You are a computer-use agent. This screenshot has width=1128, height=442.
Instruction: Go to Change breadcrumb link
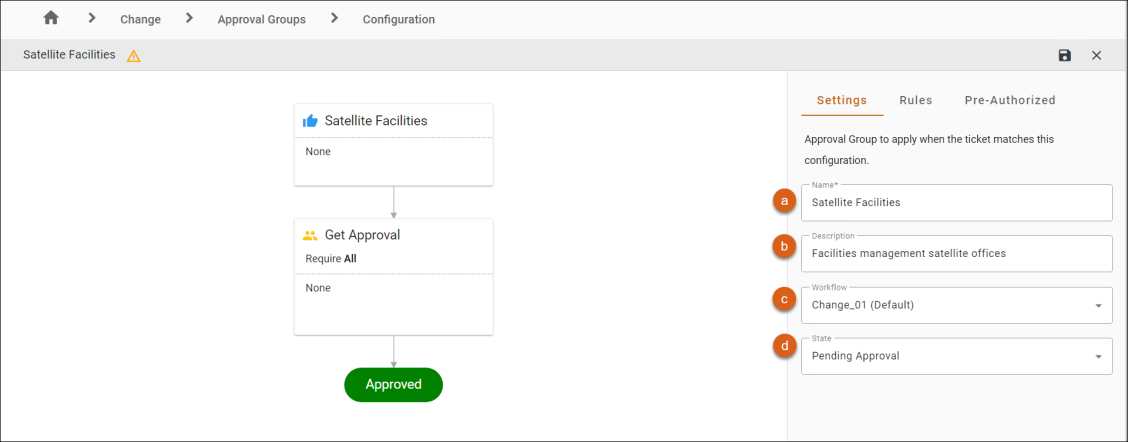click(140, 19)
